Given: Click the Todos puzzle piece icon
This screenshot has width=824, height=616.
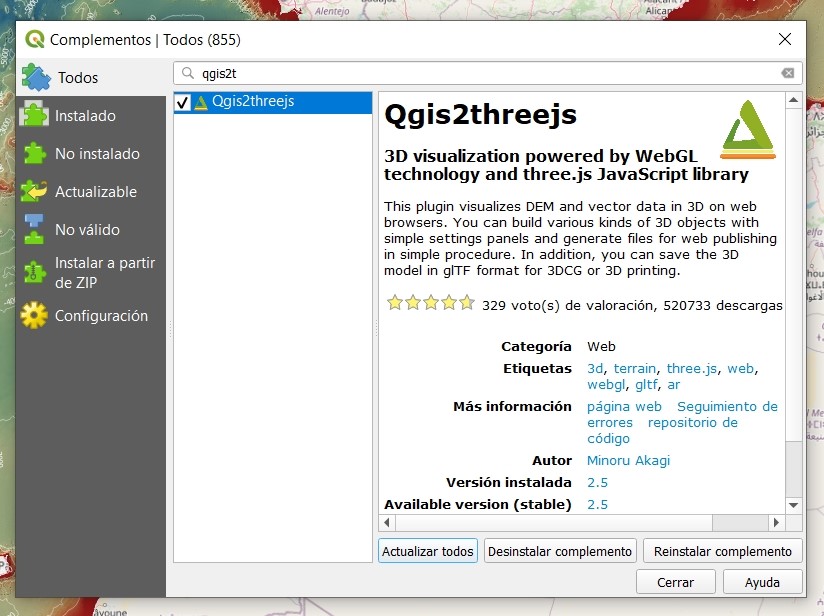Looking at the screenshot, I should coord(36,77).
